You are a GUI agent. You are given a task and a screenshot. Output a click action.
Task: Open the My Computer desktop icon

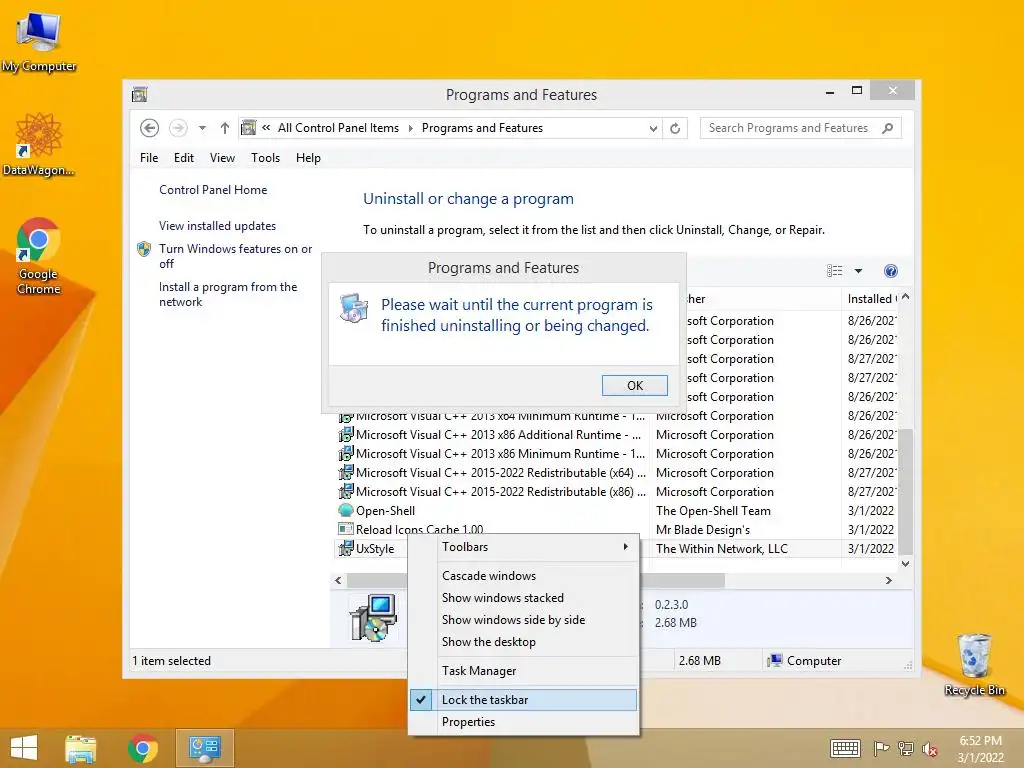pos(39,42)
